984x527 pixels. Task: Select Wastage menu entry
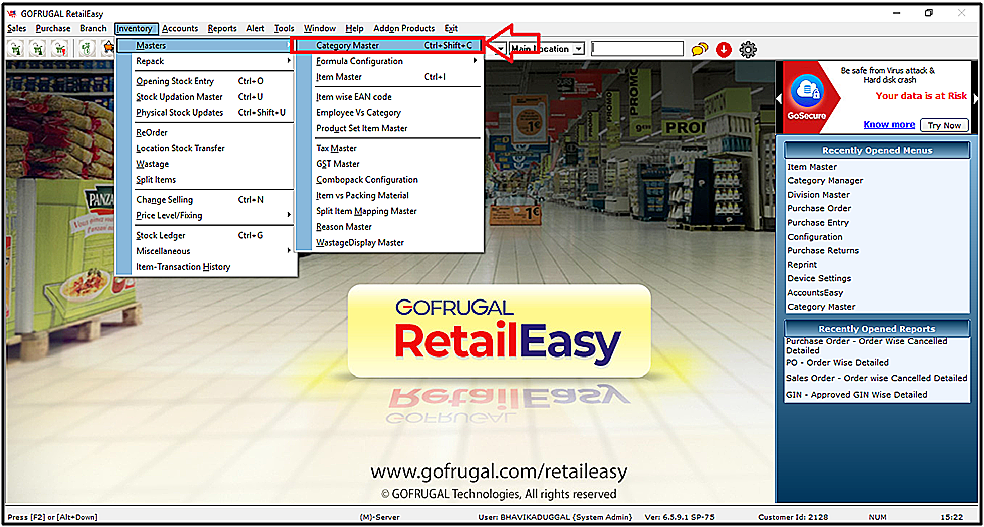coord(206,164)
